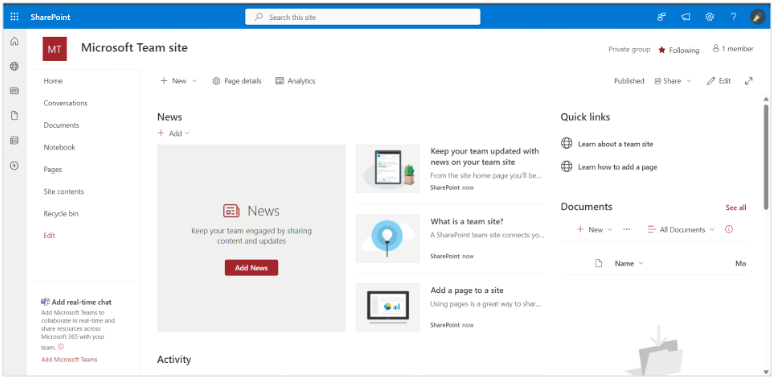Screen dimensions: 775x380
Task: Go to the Home icon in app bar
Action: click(x=14, y=42)
